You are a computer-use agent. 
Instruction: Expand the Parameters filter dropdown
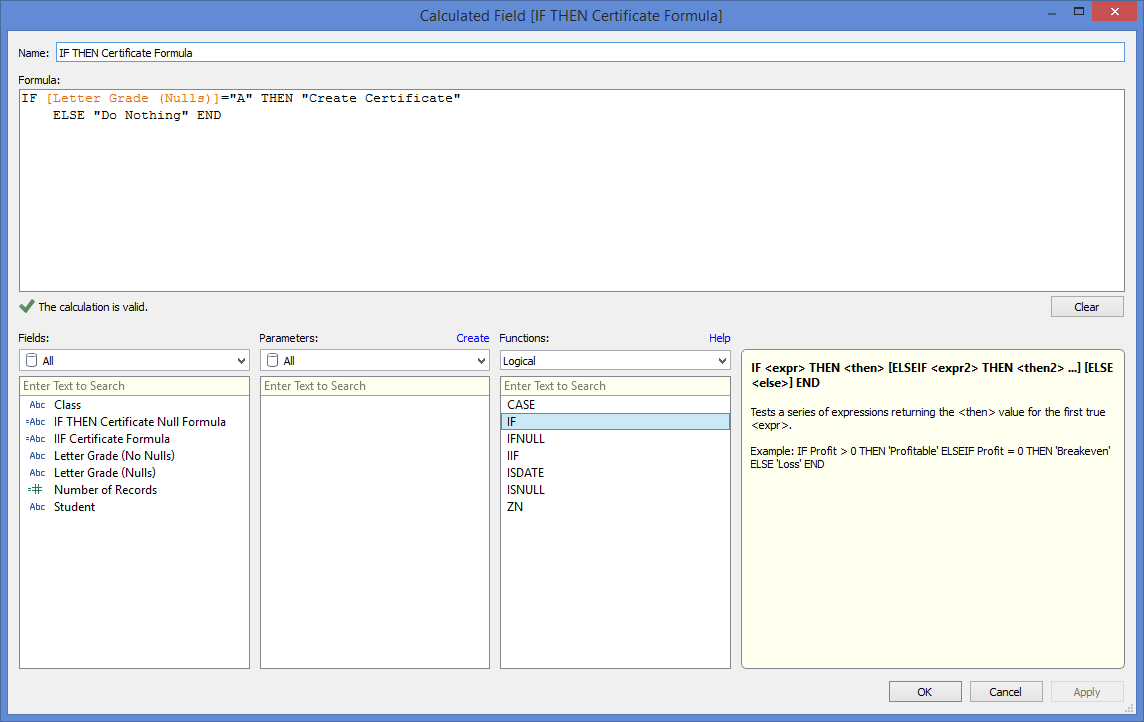[480, 361]
